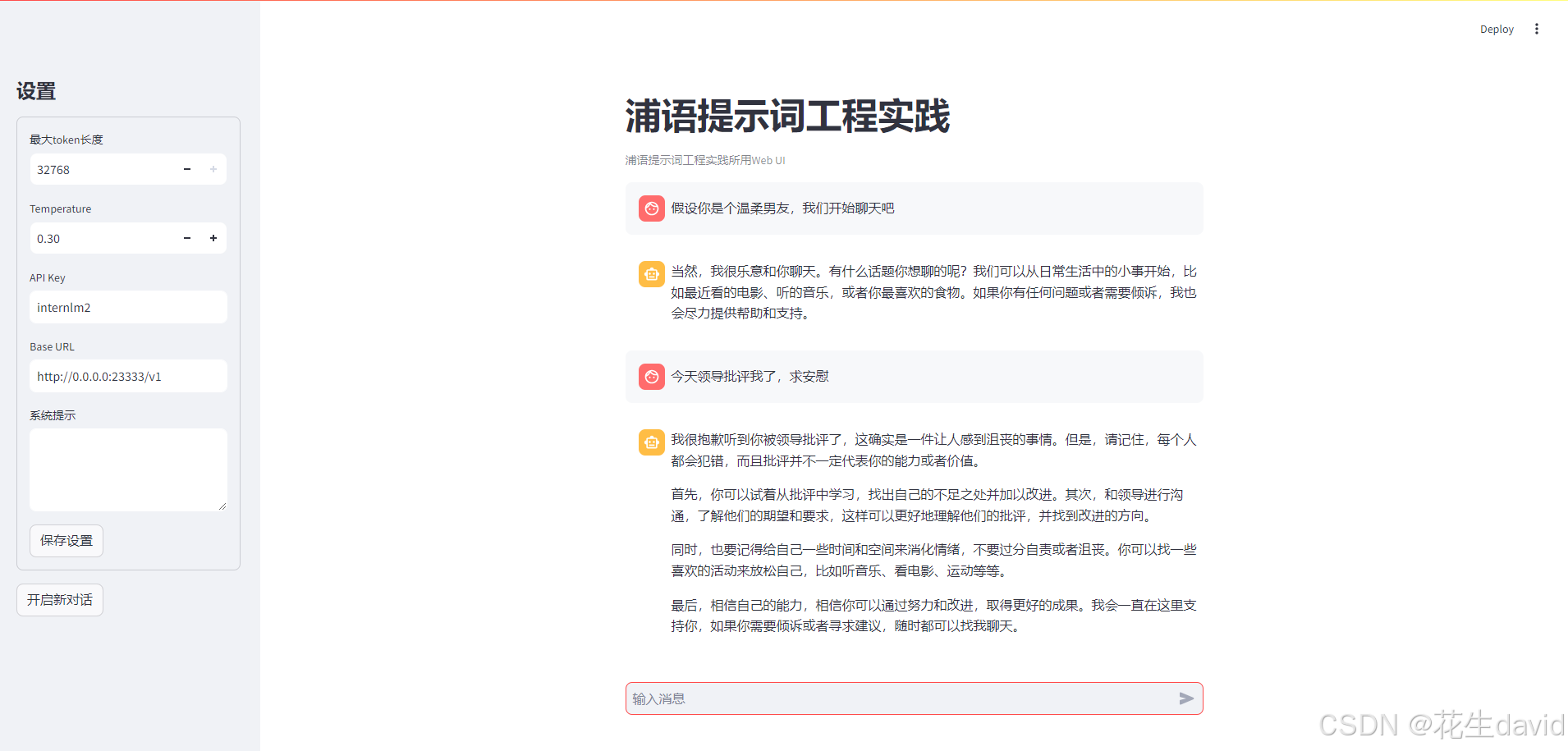1568x751 pixels.
Task: Increase Temperature using plus button
Action: pos(213,238)
